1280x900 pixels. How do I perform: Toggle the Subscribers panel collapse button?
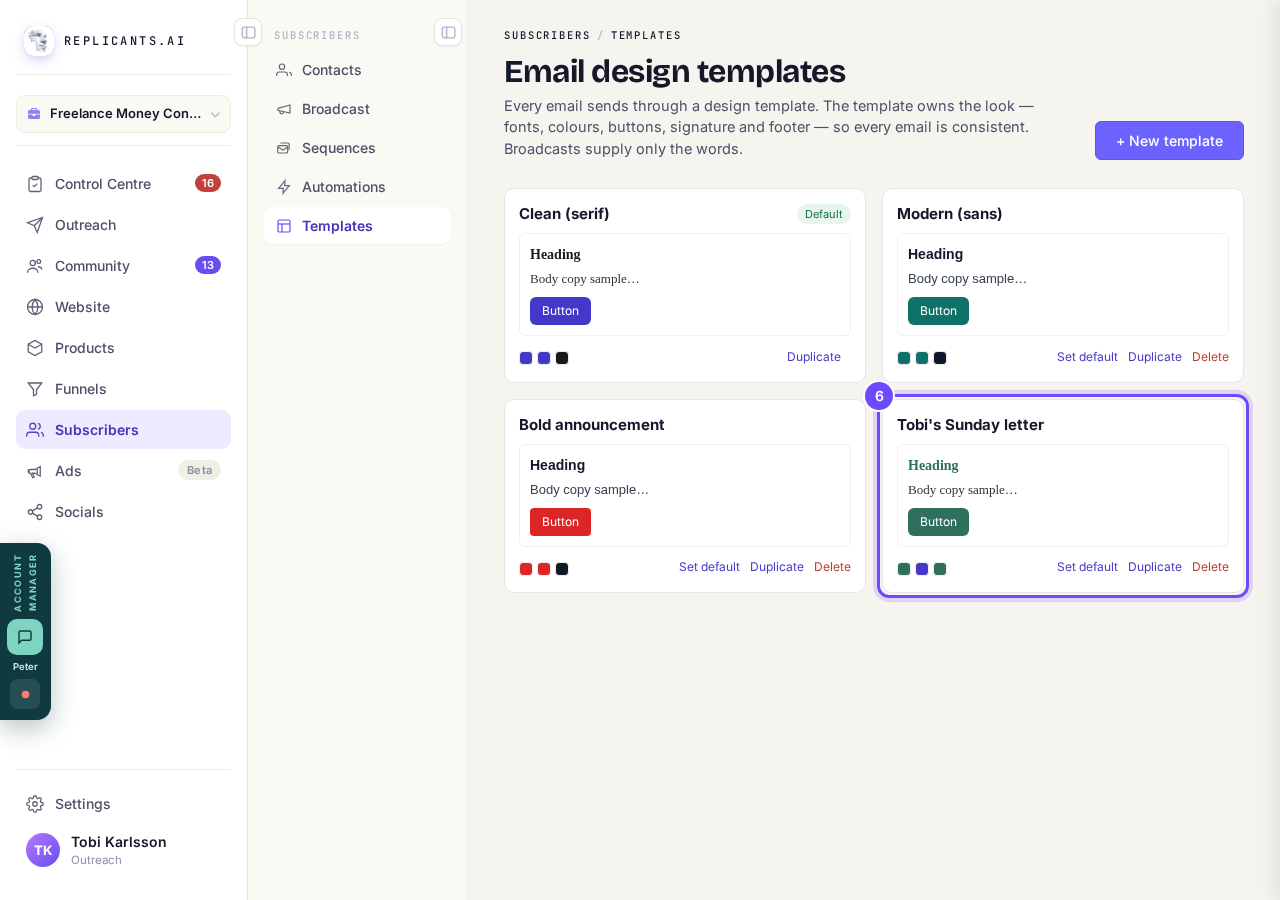(x=448, y=32)
